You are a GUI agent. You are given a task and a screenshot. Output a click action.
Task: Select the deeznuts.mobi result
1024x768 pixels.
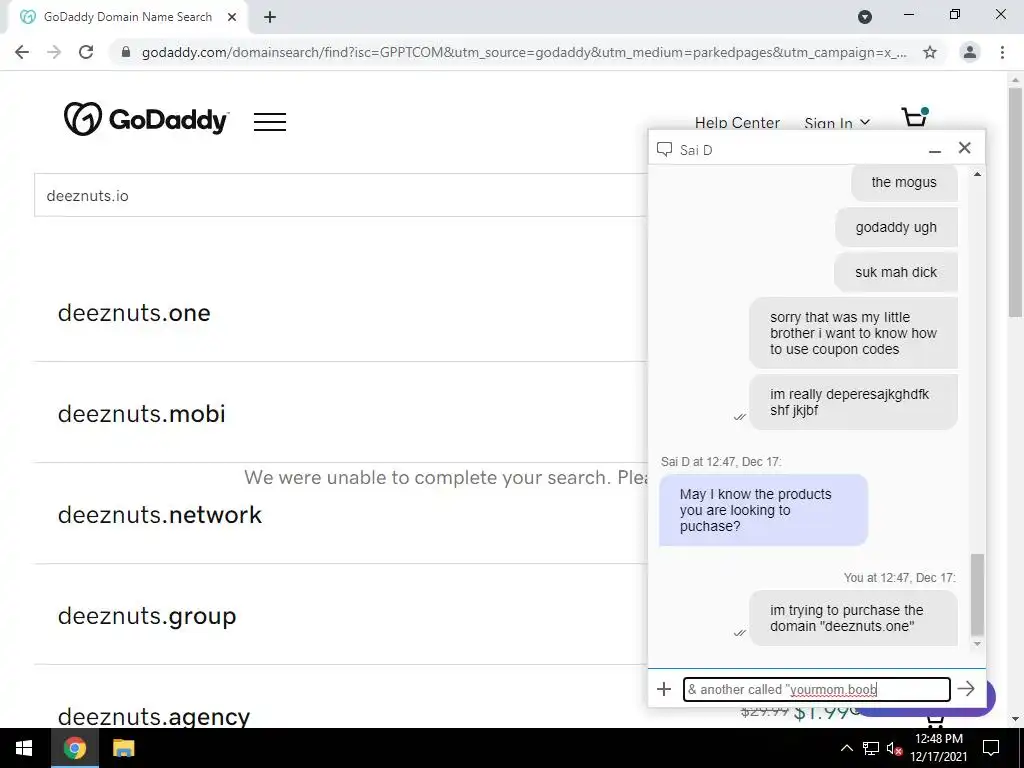coord(141,413)
